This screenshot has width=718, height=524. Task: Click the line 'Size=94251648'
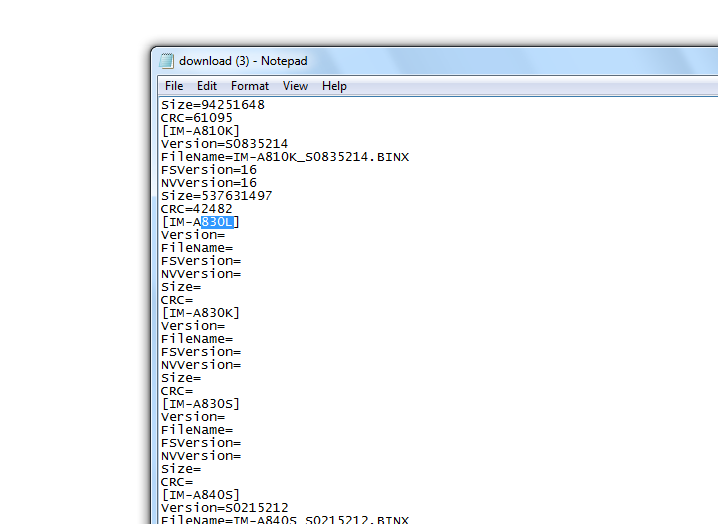(213, 105)
